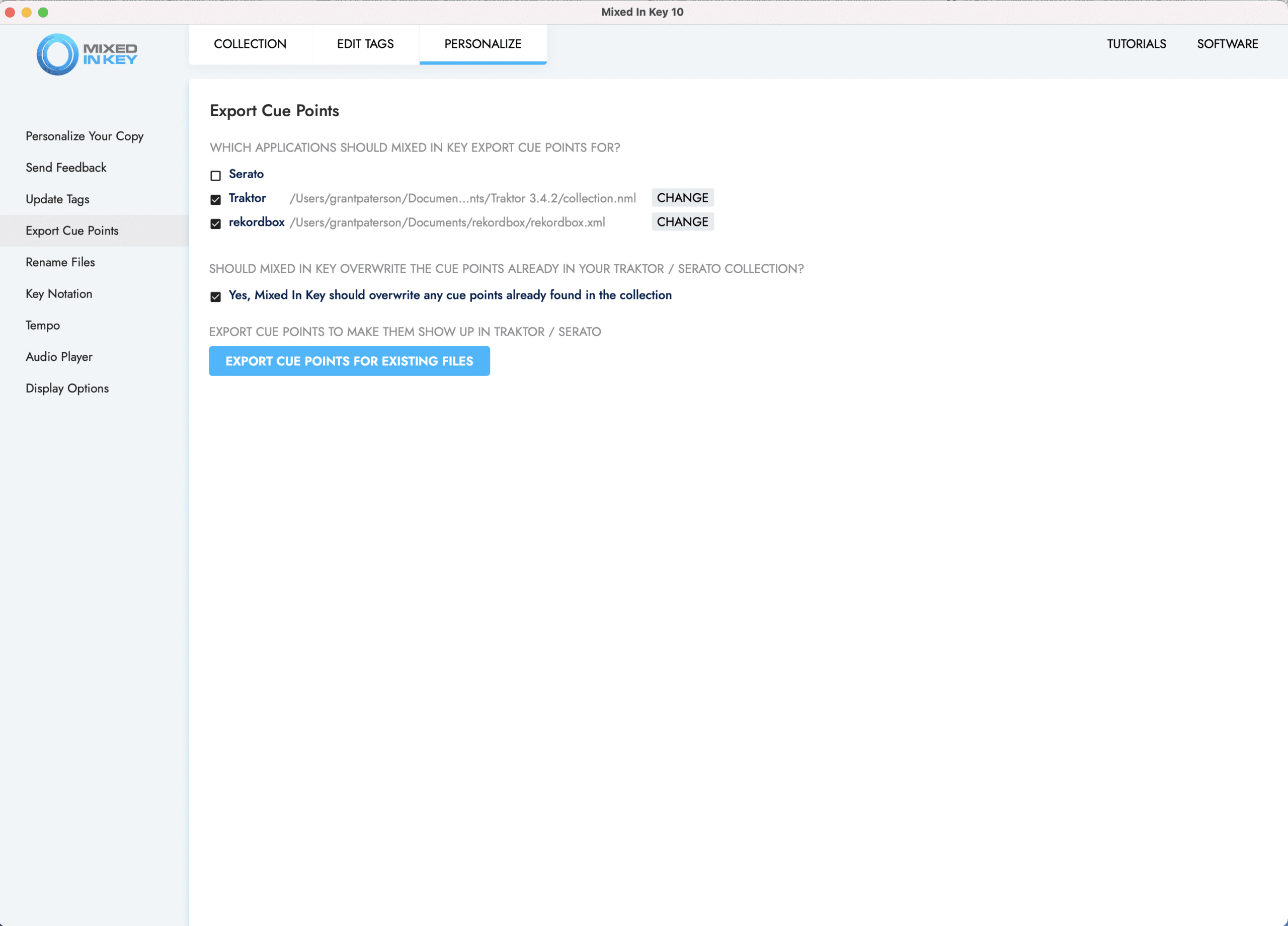Minimize the Mixed In Key window

tap(27, 12)
